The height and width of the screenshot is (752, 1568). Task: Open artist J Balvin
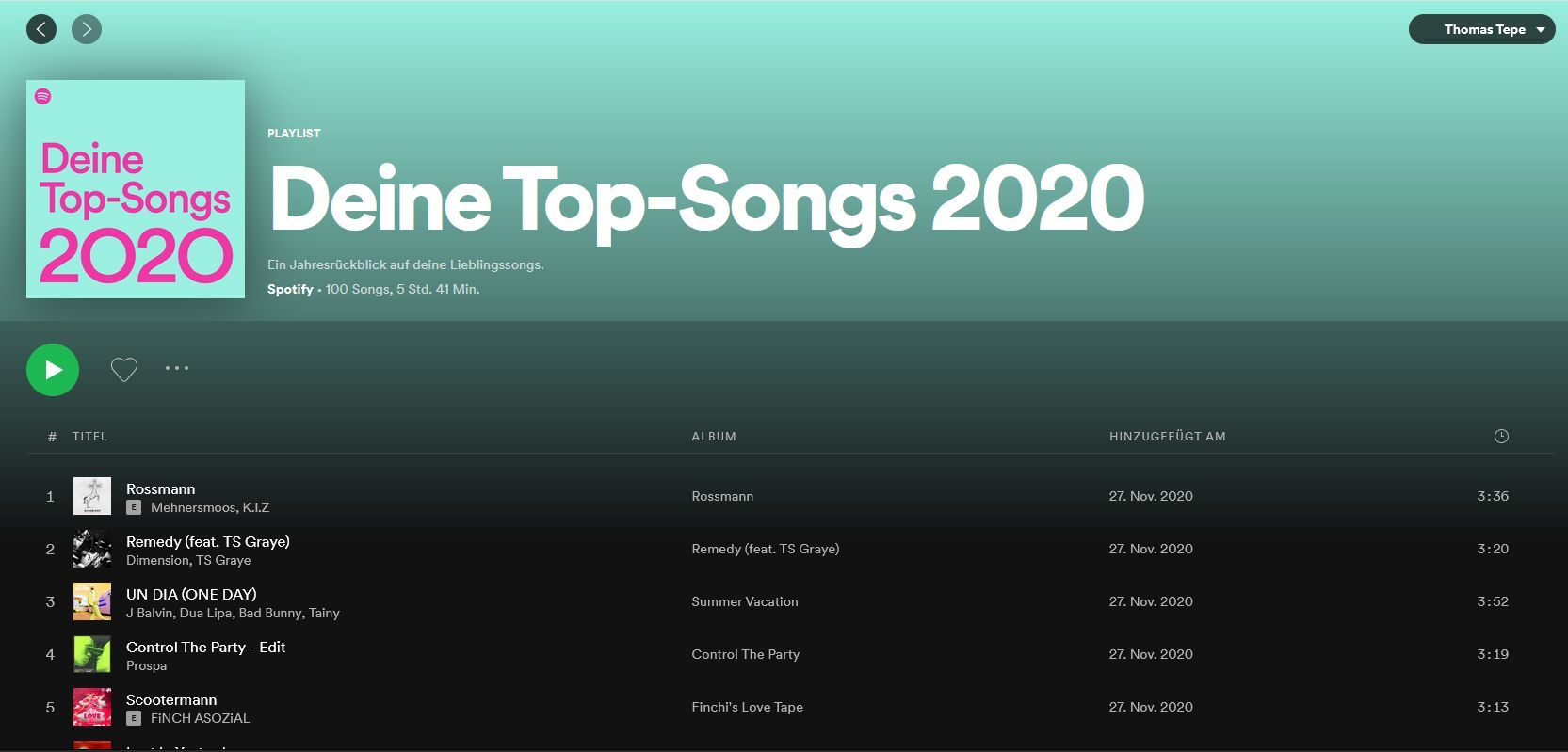tap(149, 613)
